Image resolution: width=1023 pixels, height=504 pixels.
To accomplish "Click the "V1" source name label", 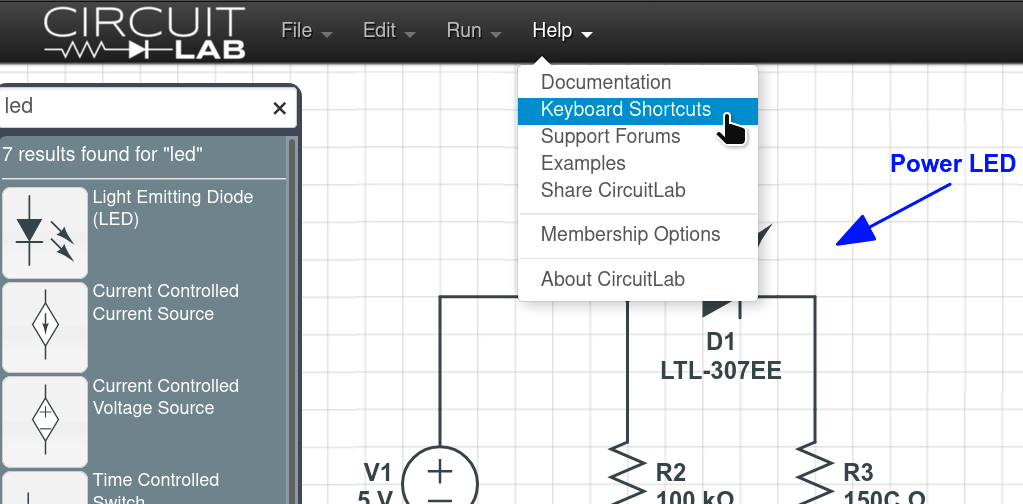I will click(377, 472).
